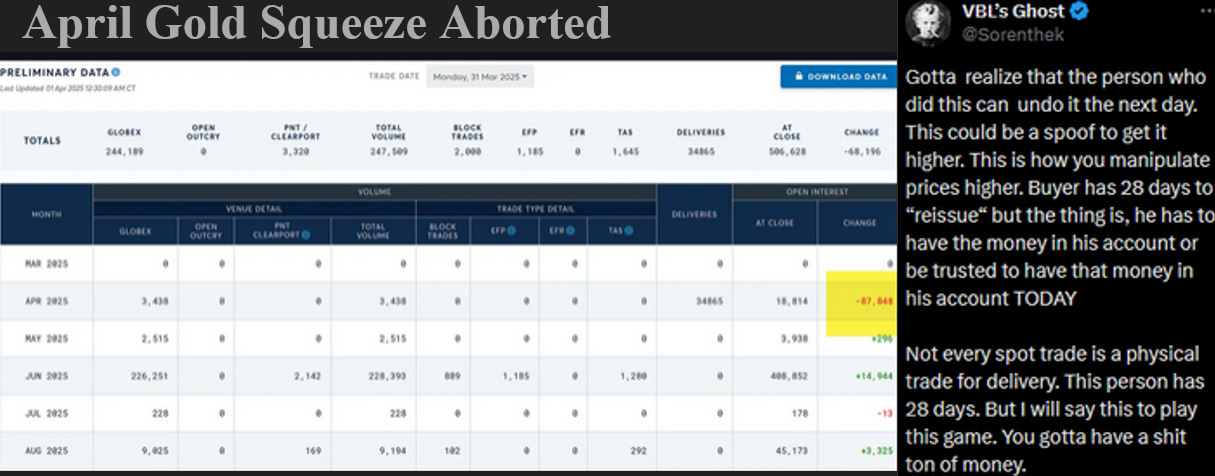Click the MONTH column header
The image size is (1215, 476).
[x=46, y=214]
